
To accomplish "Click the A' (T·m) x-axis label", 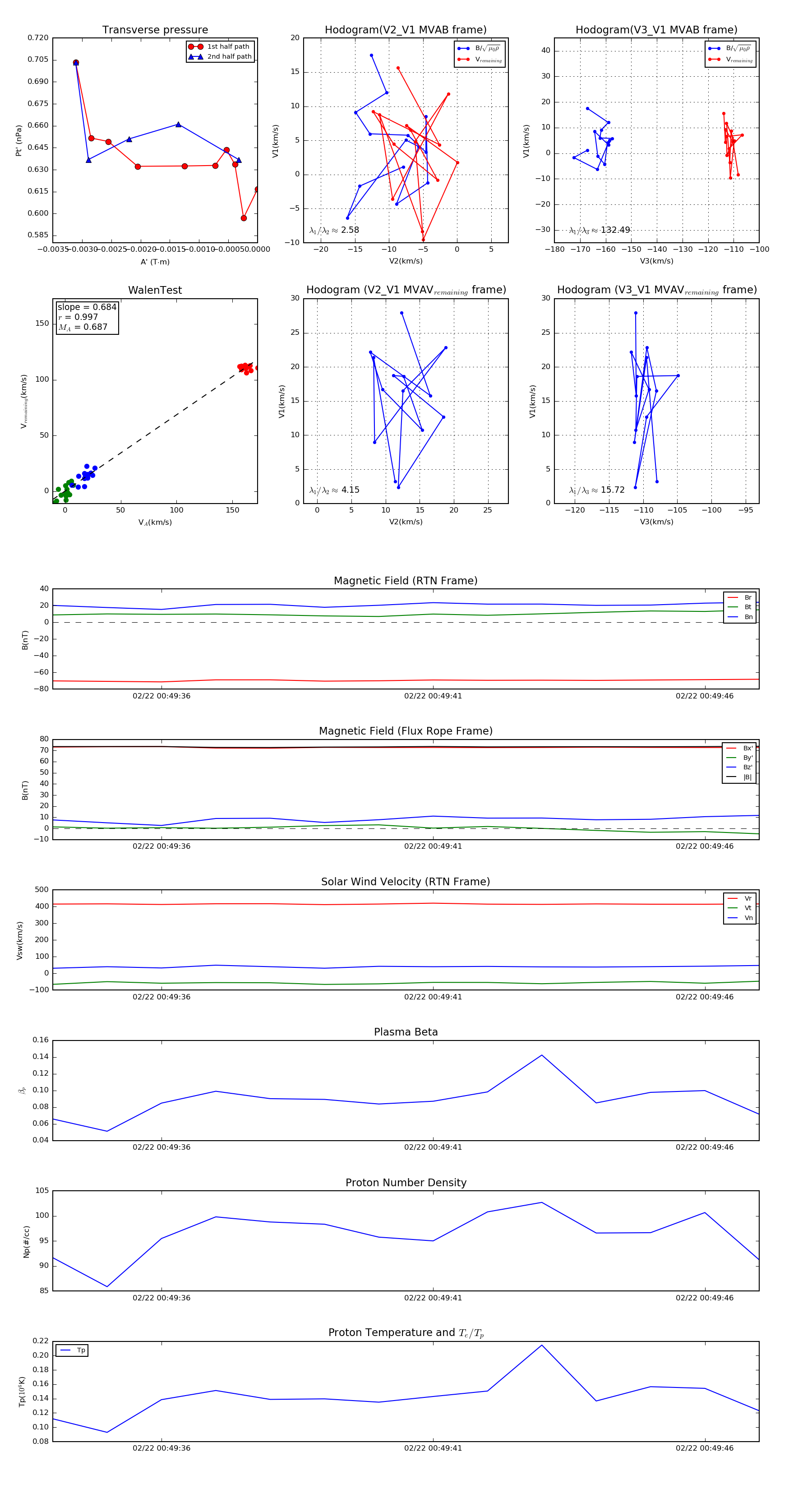I will pos(155,262).
